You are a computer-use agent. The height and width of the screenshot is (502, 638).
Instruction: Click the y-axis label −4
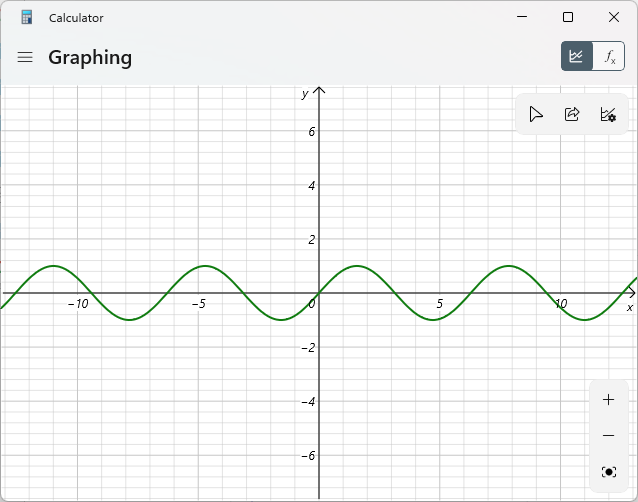pyautogui.click(x=308, y=402)
